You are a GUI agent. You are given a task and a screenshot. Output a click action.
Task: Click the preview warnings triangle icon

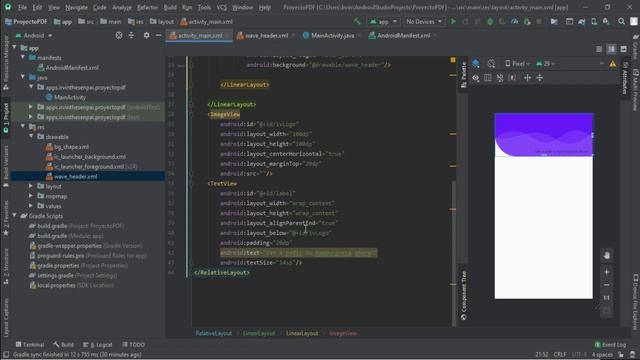pos(613,64)
